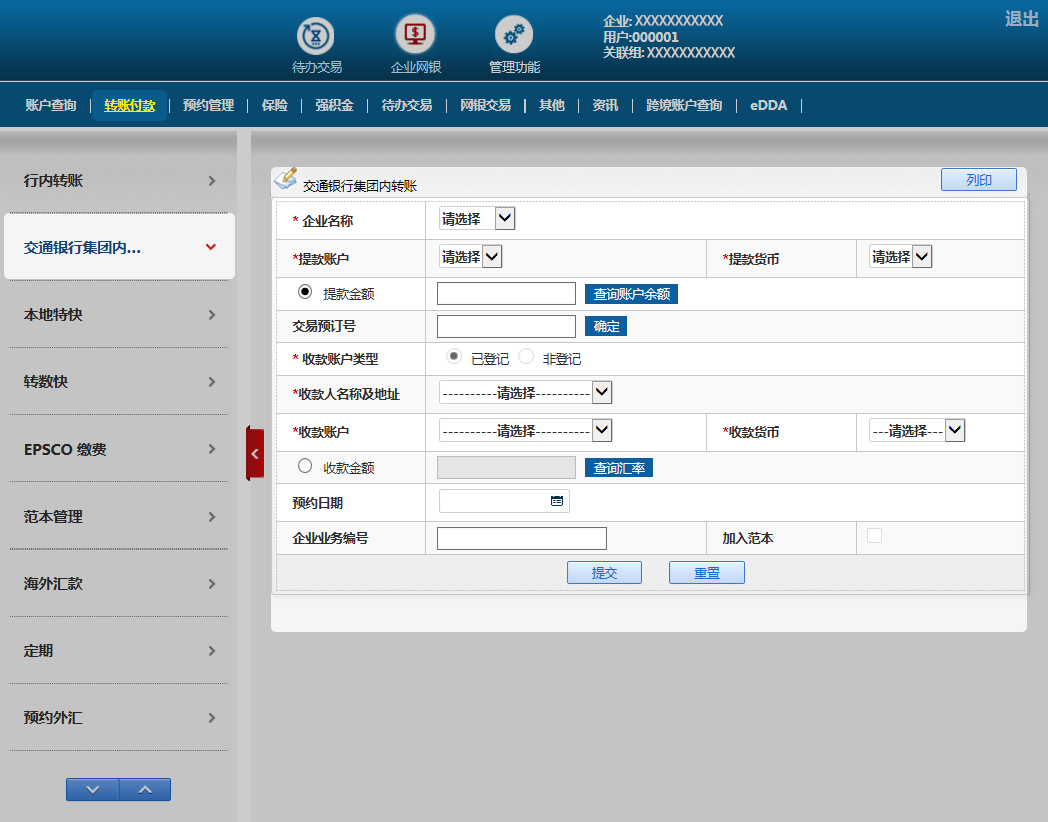The image size is (1048, 822).
Task: Open 网银交易 menu
Action: (485, 105)
